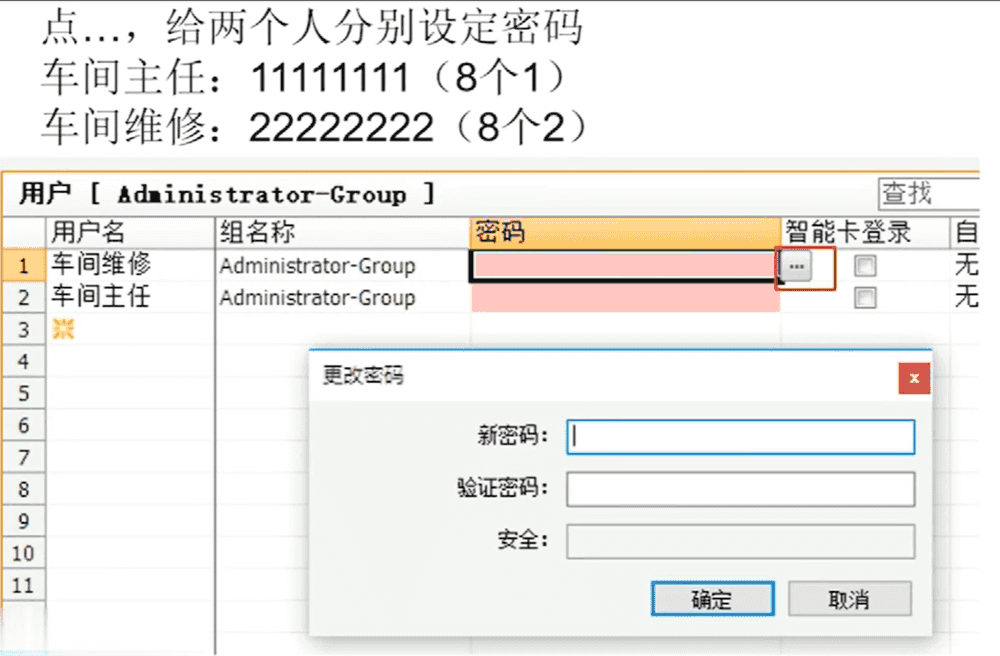
Task: Click the 车间主任 username cell
Action: [x=131, y=298]
